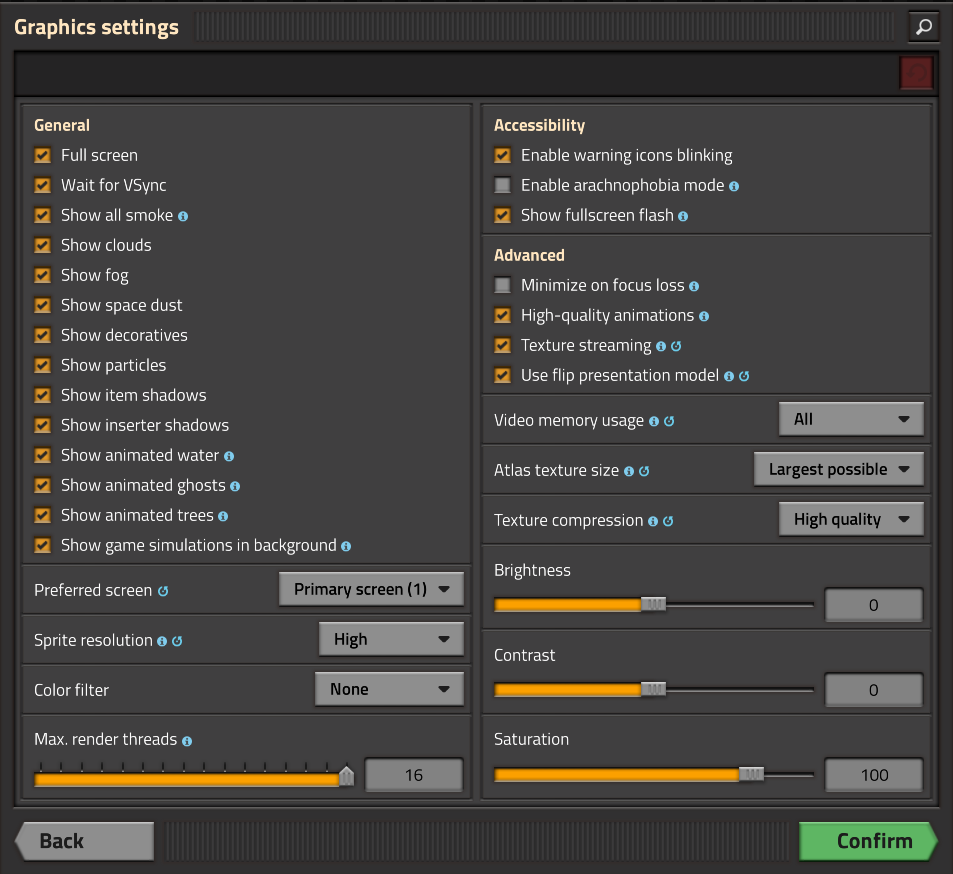The image size is (953, 874).
Task: Open the Atlas texture size dropdown
Action: click(x=838, y=469)
